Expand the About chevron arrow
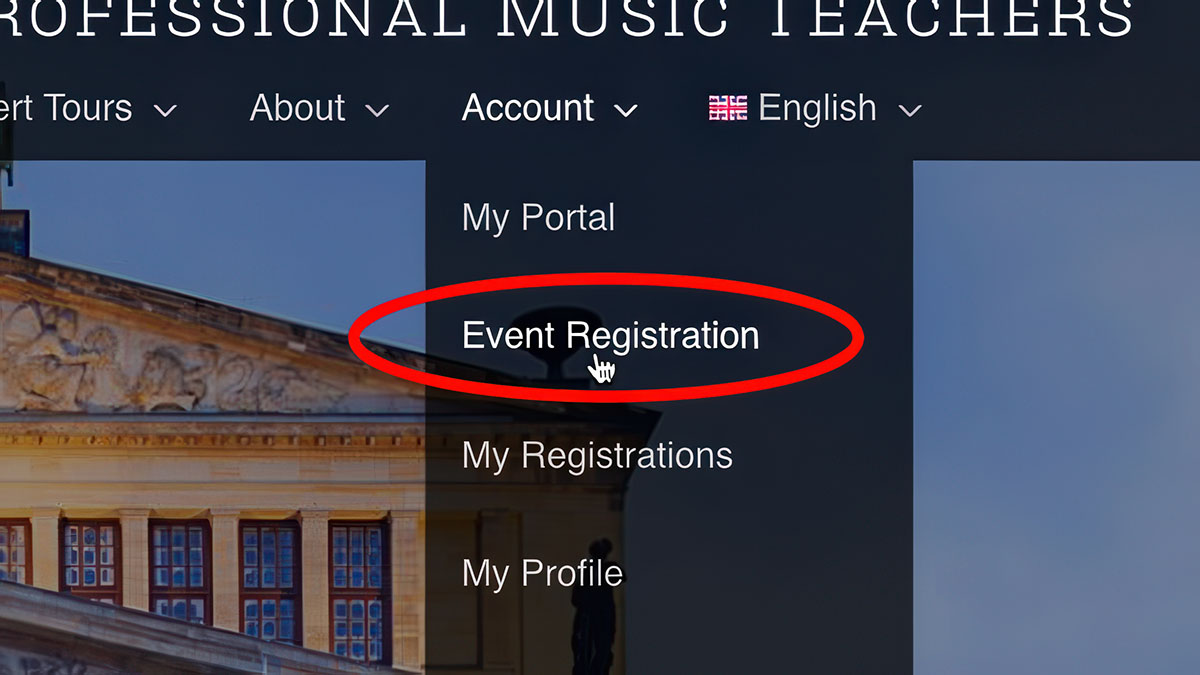Image resolution: width=1200 pixels, height=675 pixels. (377, 110)
